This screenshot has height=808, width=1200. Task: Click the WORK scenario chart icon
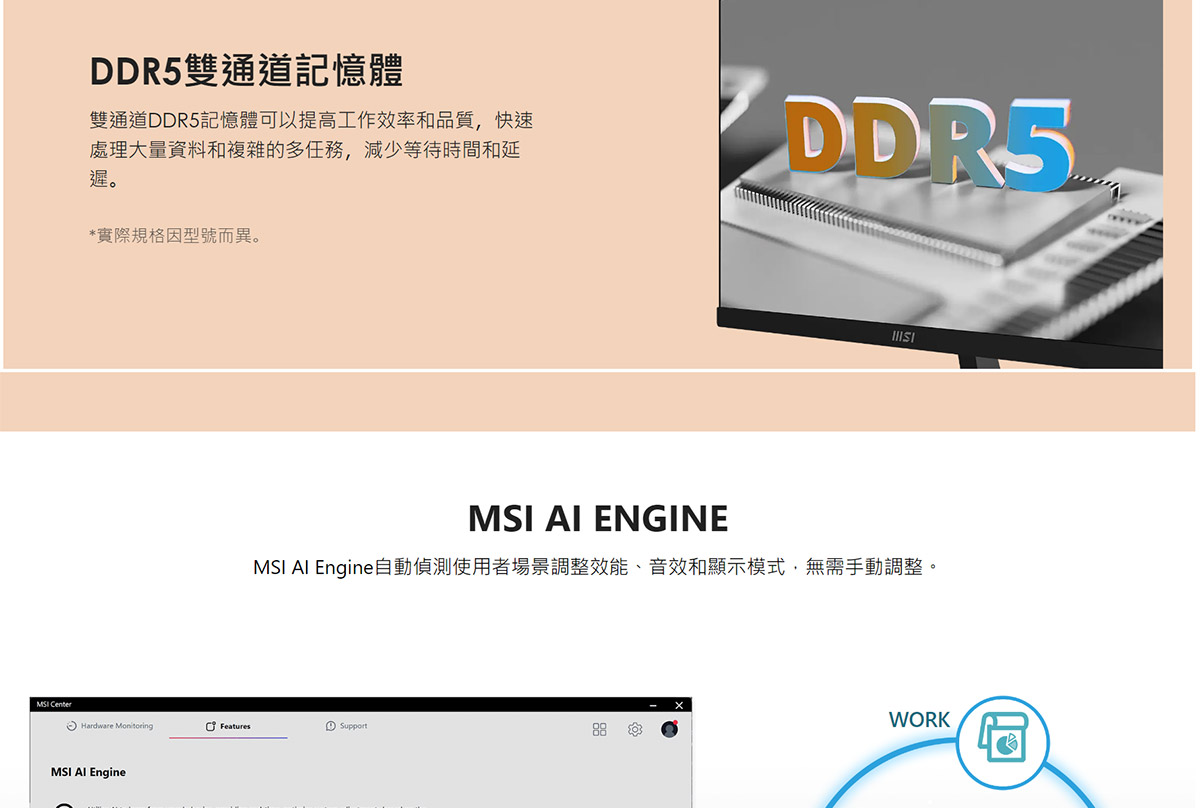[1003, 743]
